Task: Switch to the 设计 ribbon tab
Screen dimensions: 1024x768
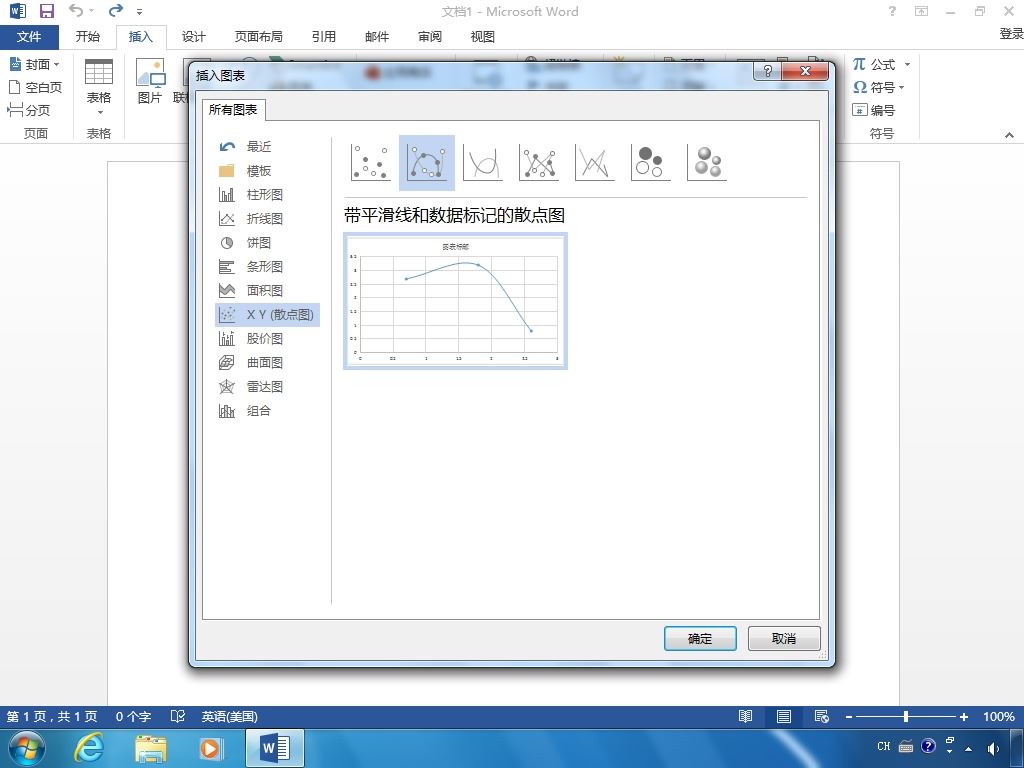Action: [x=193, y=37]
